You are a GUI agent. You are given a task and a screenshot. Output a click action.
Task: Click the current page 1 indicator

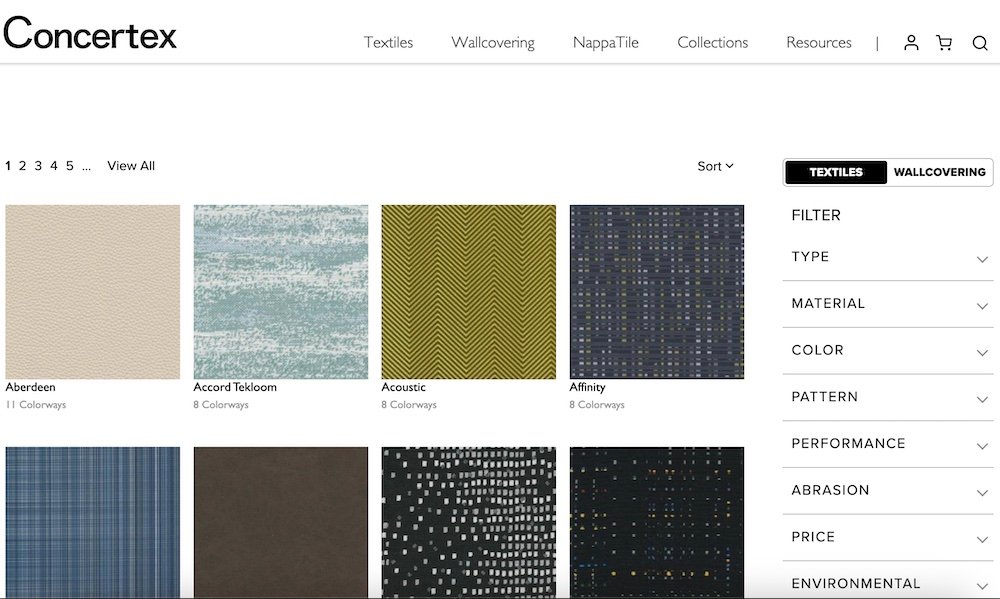8,166
